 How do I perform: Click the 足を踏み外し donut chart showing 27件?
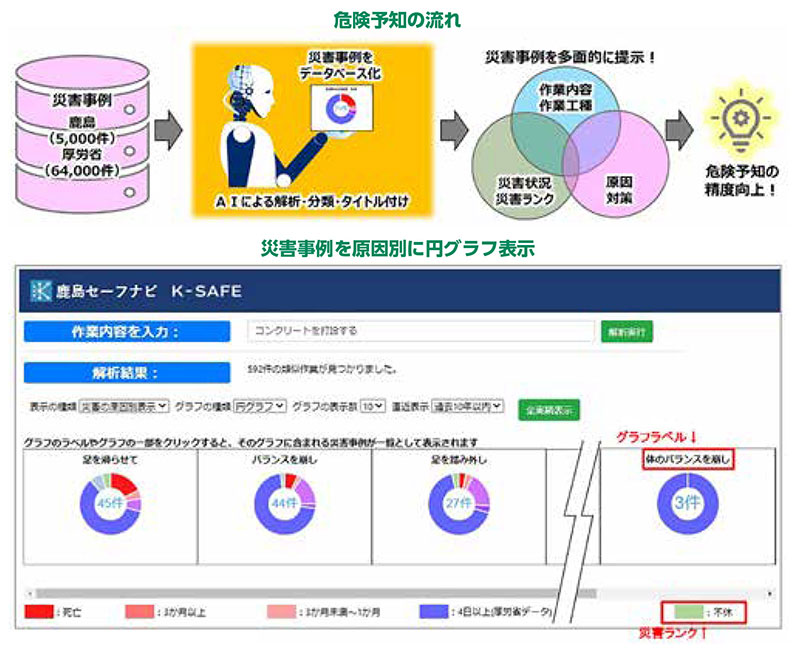(x=458, y=503)
